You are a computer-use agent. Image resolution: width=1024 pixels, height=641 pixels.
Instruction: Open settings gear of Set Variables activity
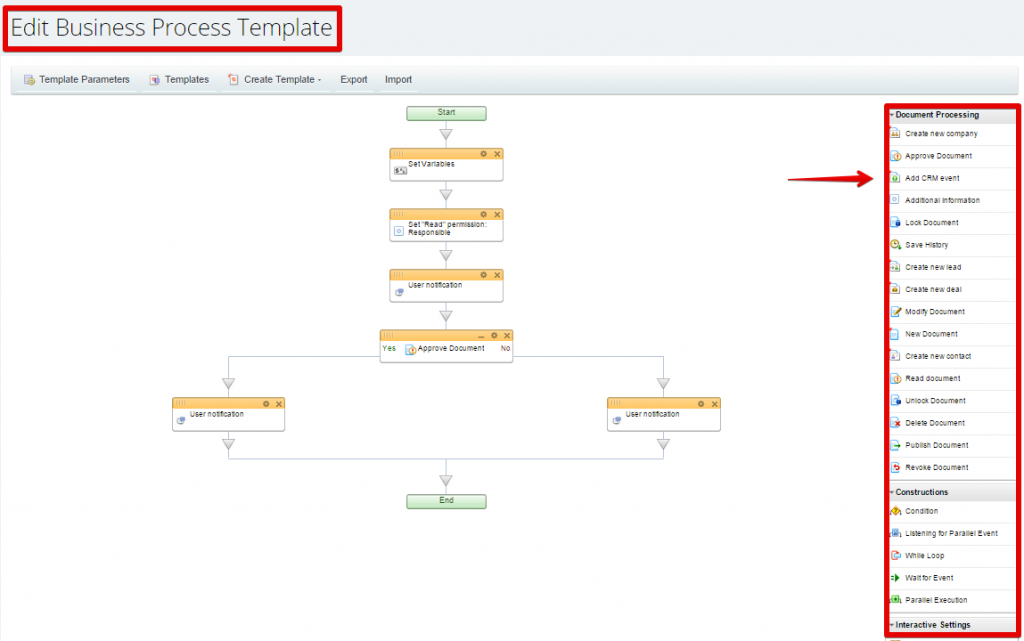point(483,154)
